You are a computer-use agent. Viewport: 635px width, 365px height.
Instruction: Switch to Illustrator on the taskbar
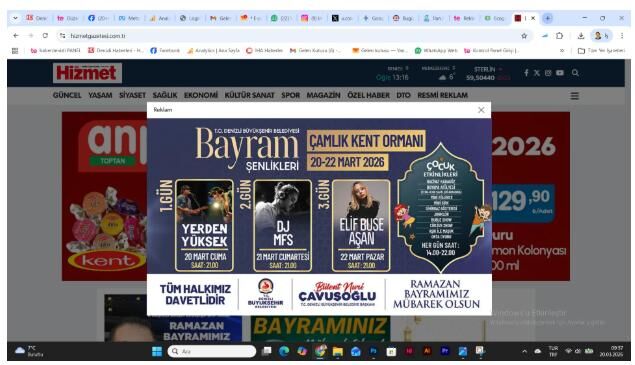(x=427, y=351)
